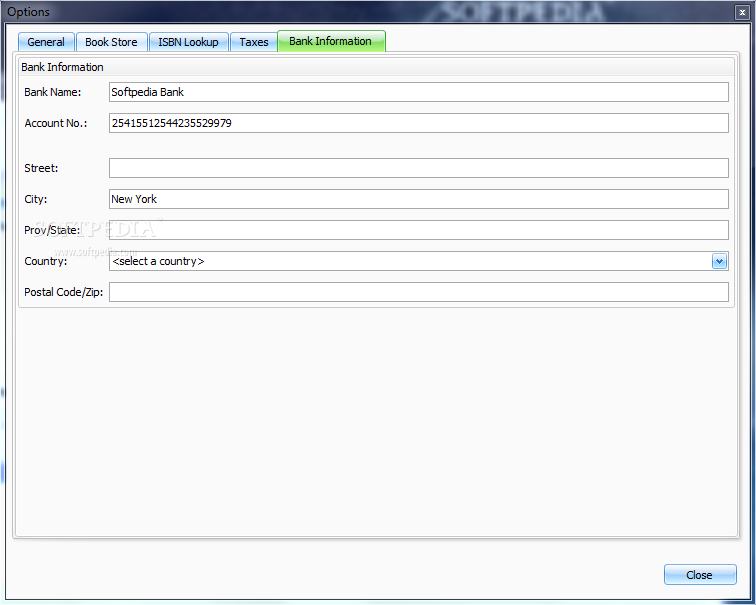This screenshot has width=756, height=605.
Task: Open the Book Store tab
Action: [111, 42]
